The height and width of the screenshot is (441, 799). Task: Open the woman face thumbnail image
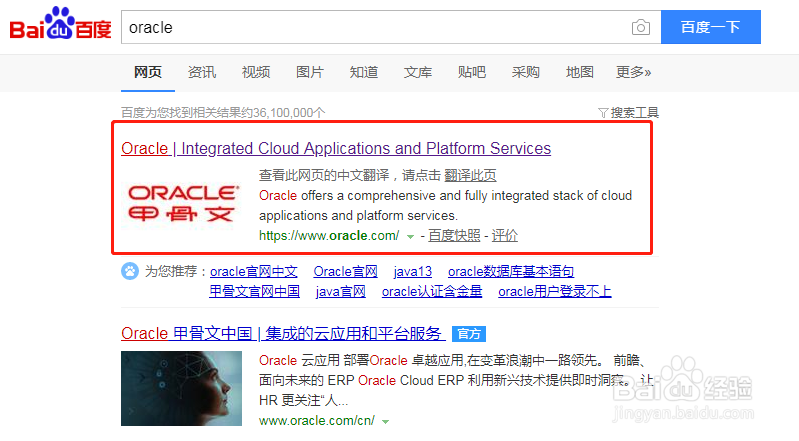point(181,388)
